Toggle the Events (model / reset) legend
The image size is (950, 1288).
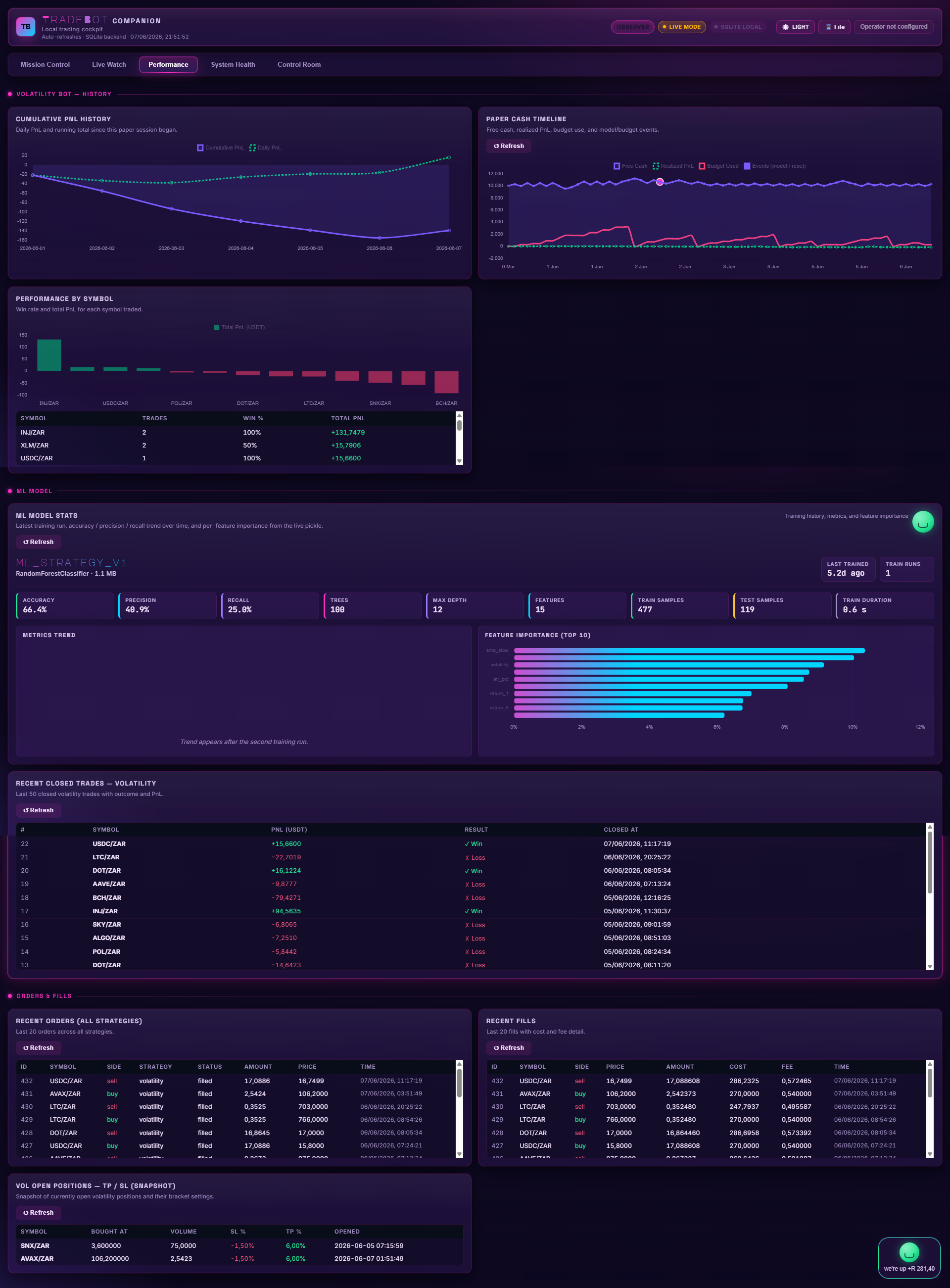775,166
